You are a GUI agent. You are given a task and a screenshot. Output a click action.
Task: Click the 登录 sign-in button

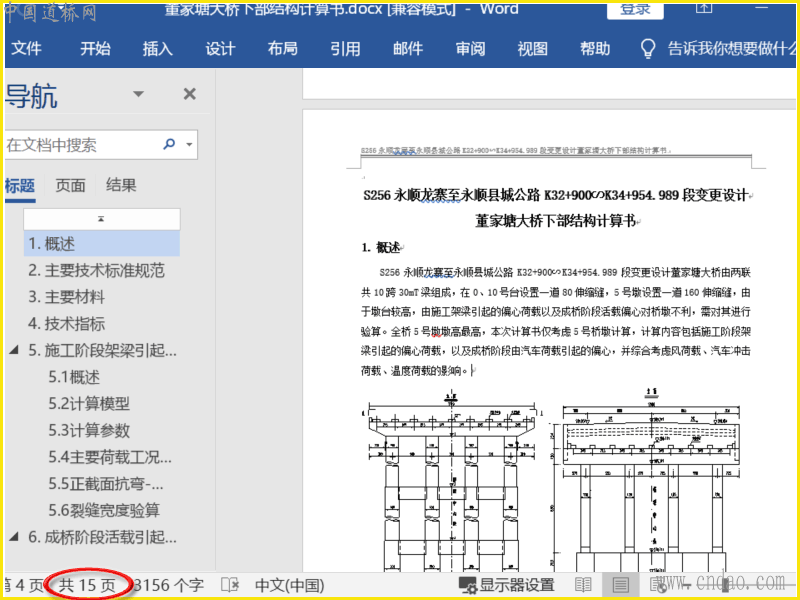coord(635,10)
